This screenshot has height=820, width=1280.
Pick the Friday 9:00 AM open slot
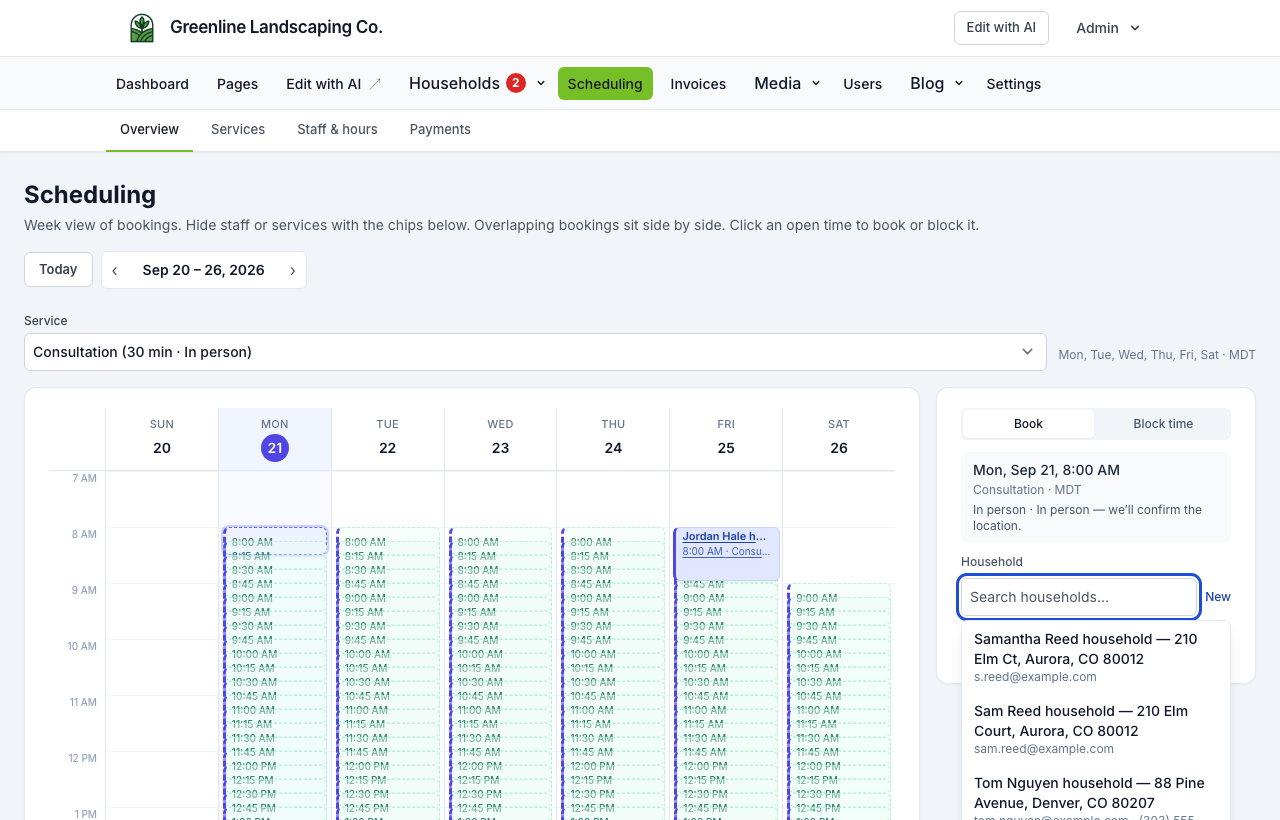pos(727,598)
